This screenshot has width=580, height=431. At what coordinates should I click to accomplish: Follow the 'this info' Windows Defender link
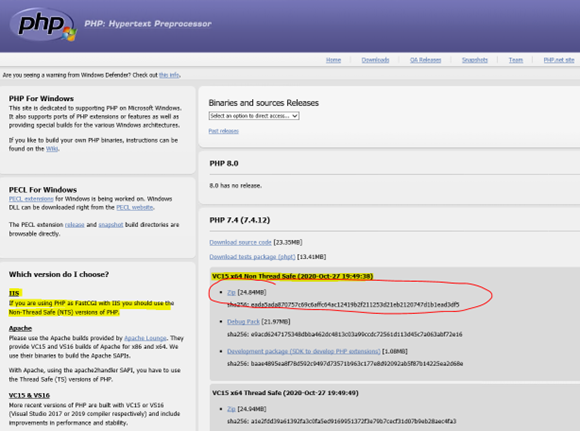pos(169,75)
